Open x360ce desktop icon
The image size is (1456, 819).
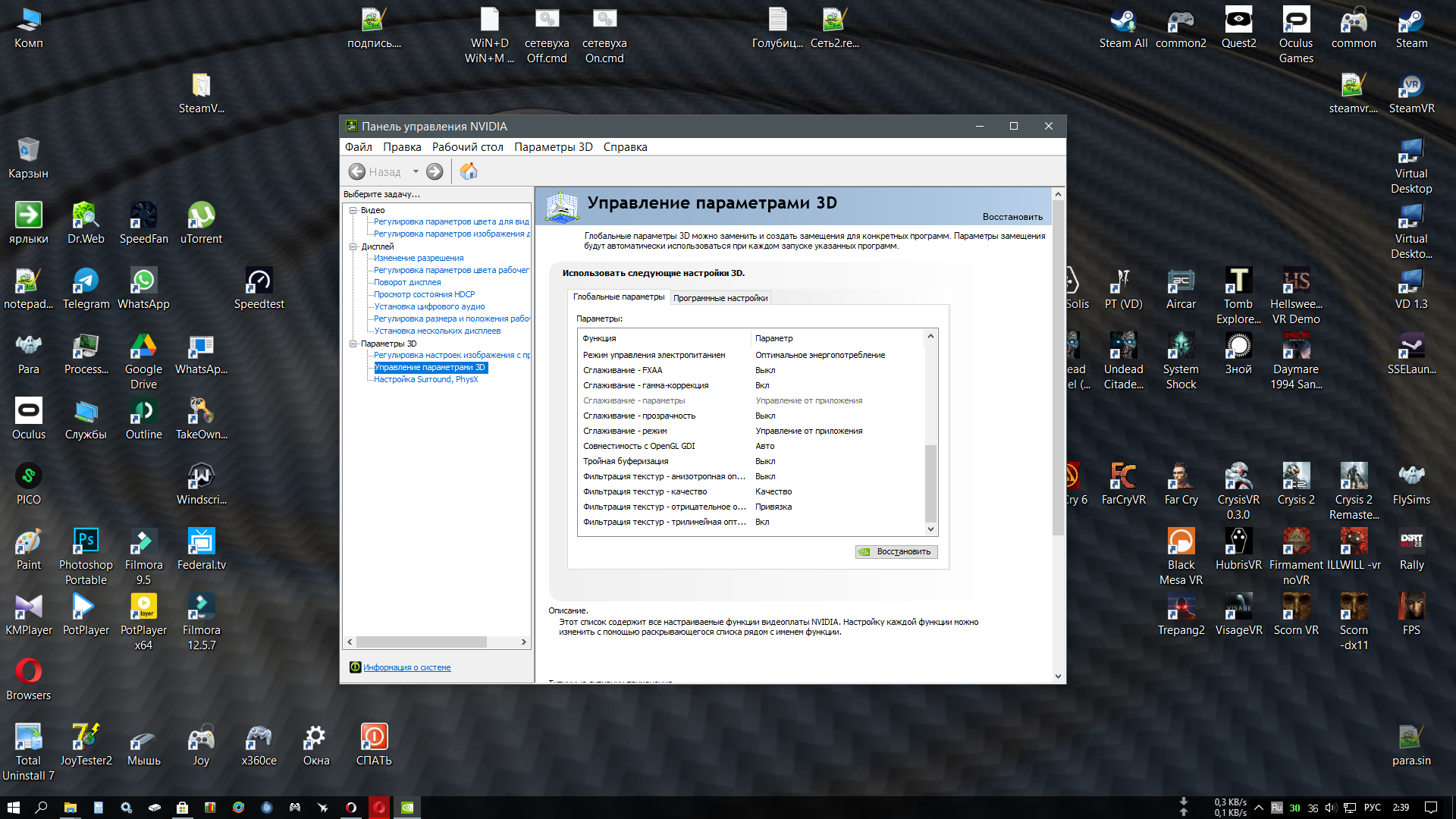pyautogui.click(x=259, y=745)
